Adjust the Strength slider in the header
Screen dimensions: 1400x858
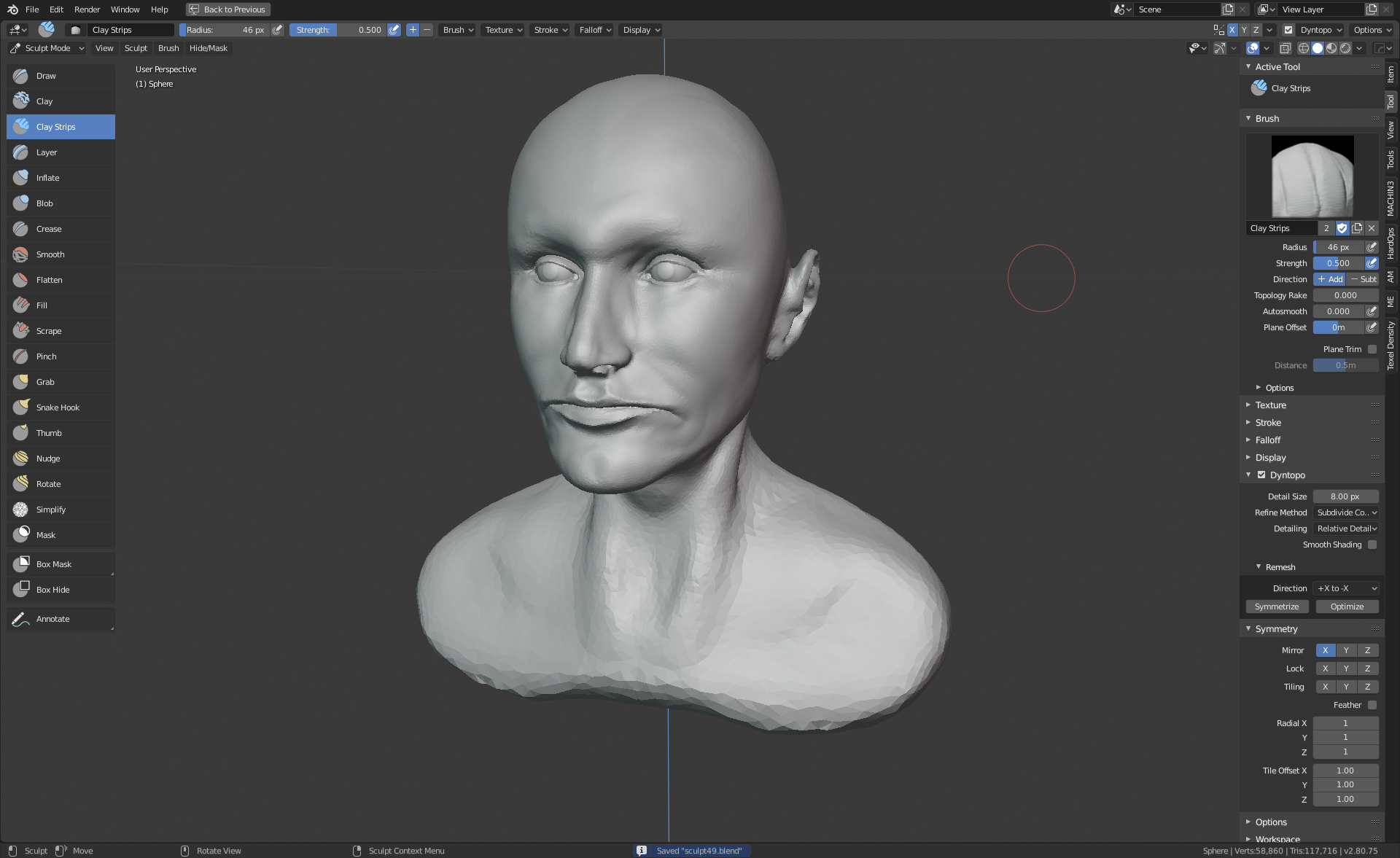(338, 30)
